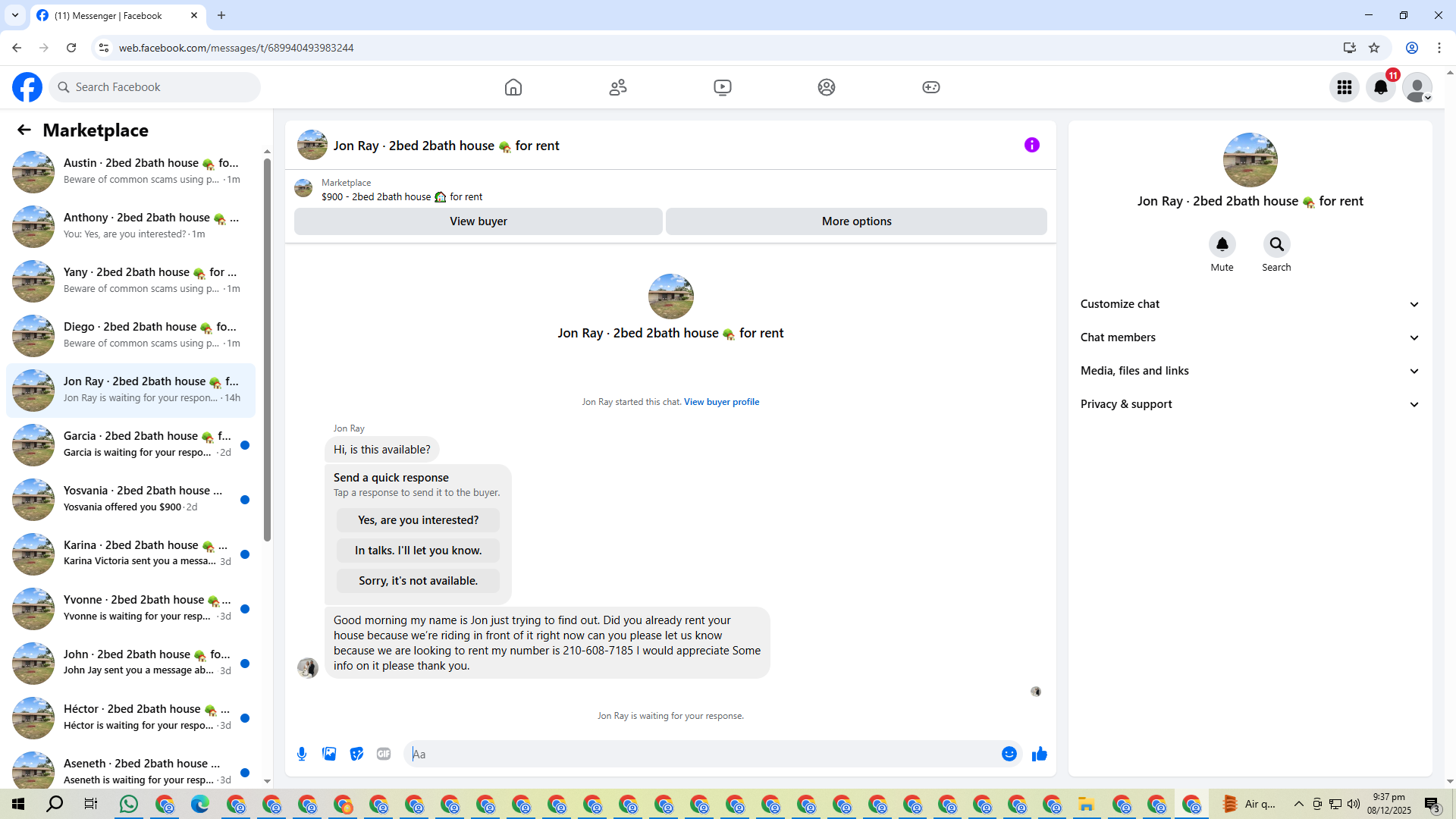The width and height of the screenshot is (1456, 819).
Task: Open the account profile menu
Action: 1417,87
